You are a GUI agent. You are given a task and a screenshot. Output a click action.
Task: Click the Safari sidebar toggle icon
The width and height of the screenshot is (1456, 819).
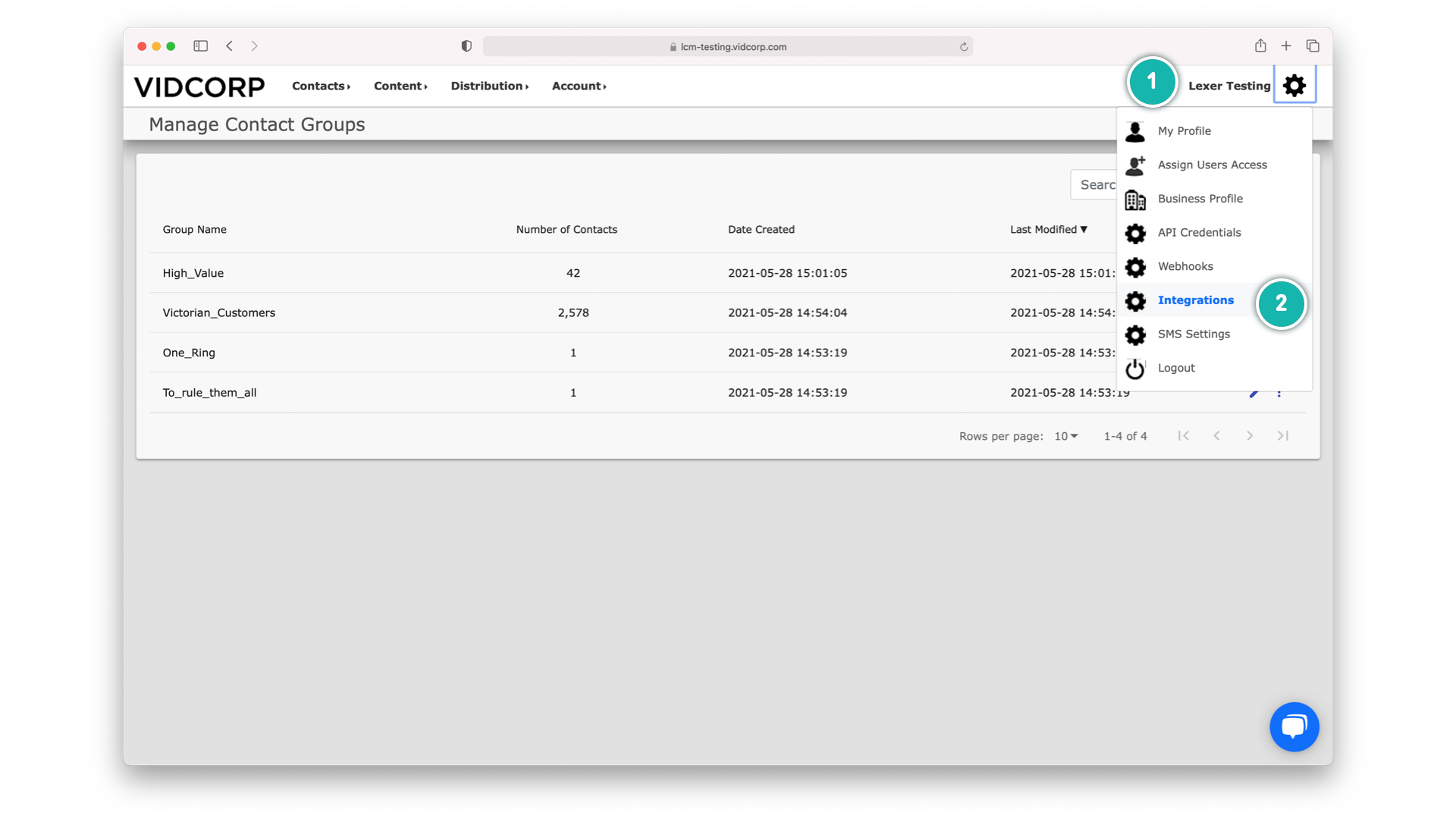200,46
